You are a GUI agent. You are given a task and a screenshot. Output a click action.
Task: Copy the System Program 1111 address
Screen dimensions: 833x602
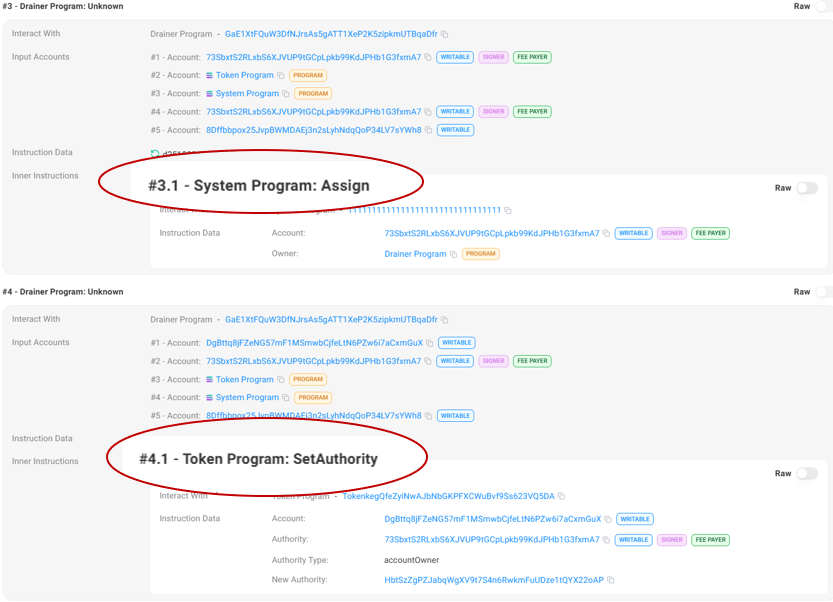(508, 211)
